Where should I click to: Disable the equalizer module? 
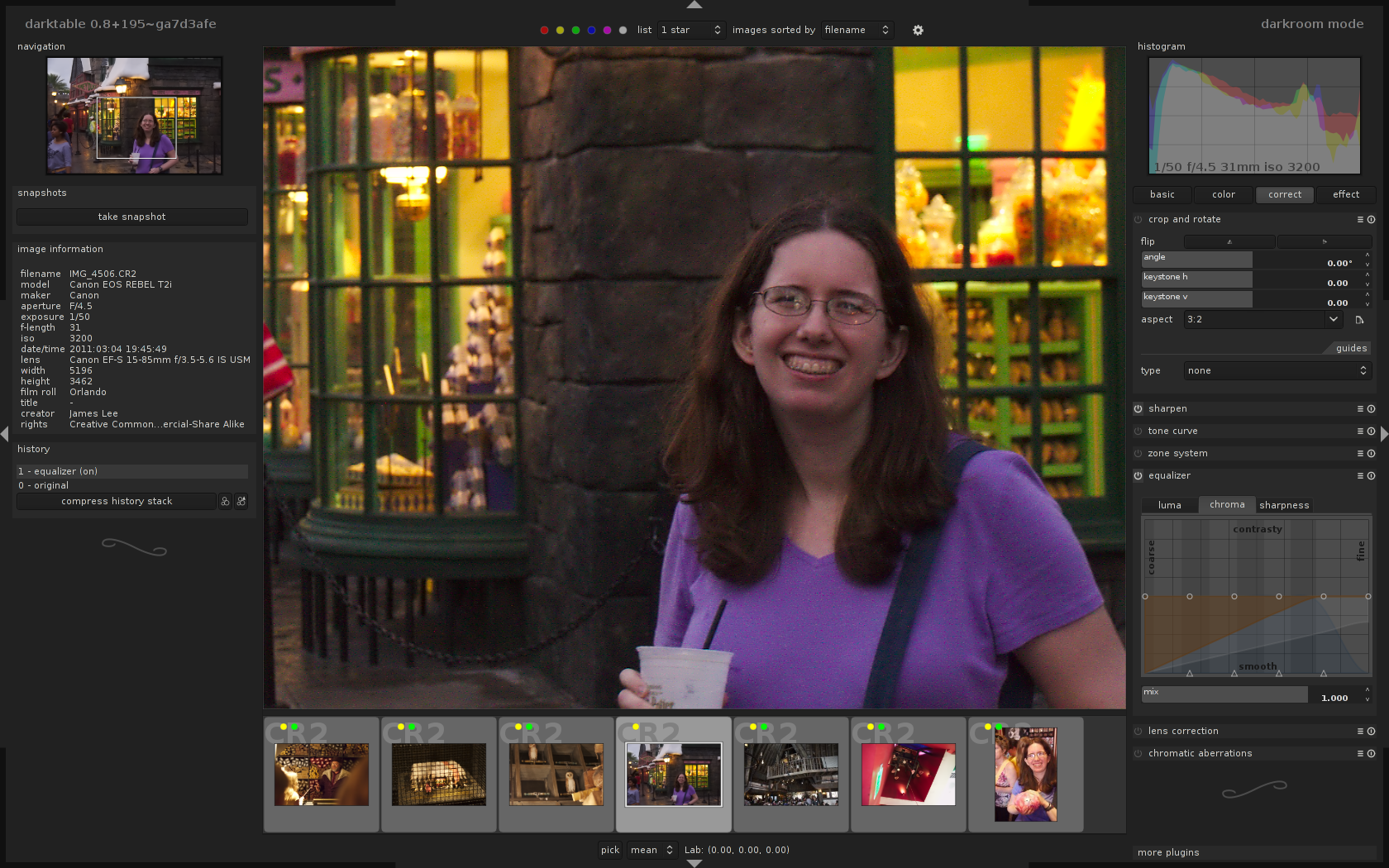[x=1138, y=476]
